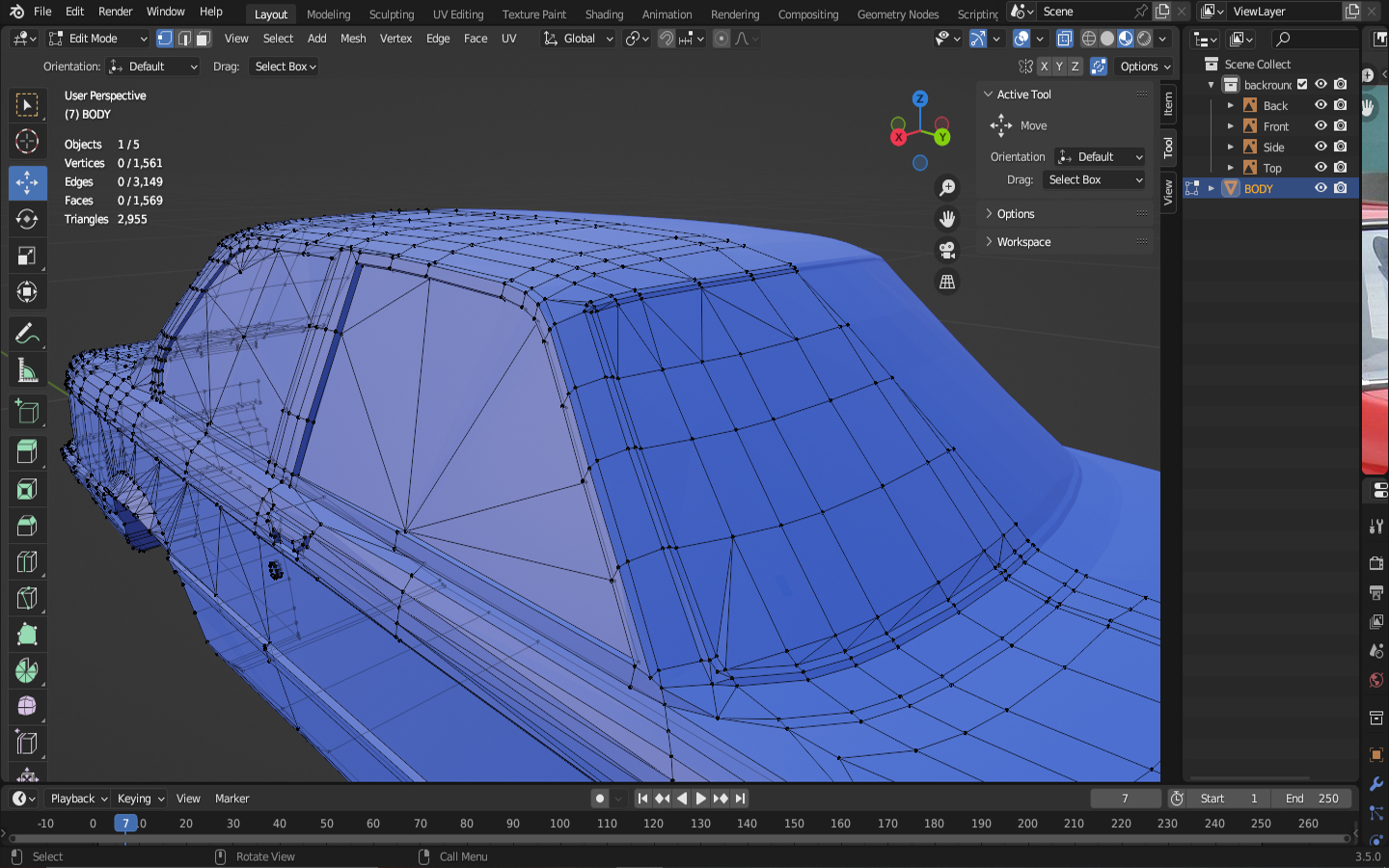The image size is (1389, 868).
Task: Expand the Workspace panel section
Action: [1023, 242]
